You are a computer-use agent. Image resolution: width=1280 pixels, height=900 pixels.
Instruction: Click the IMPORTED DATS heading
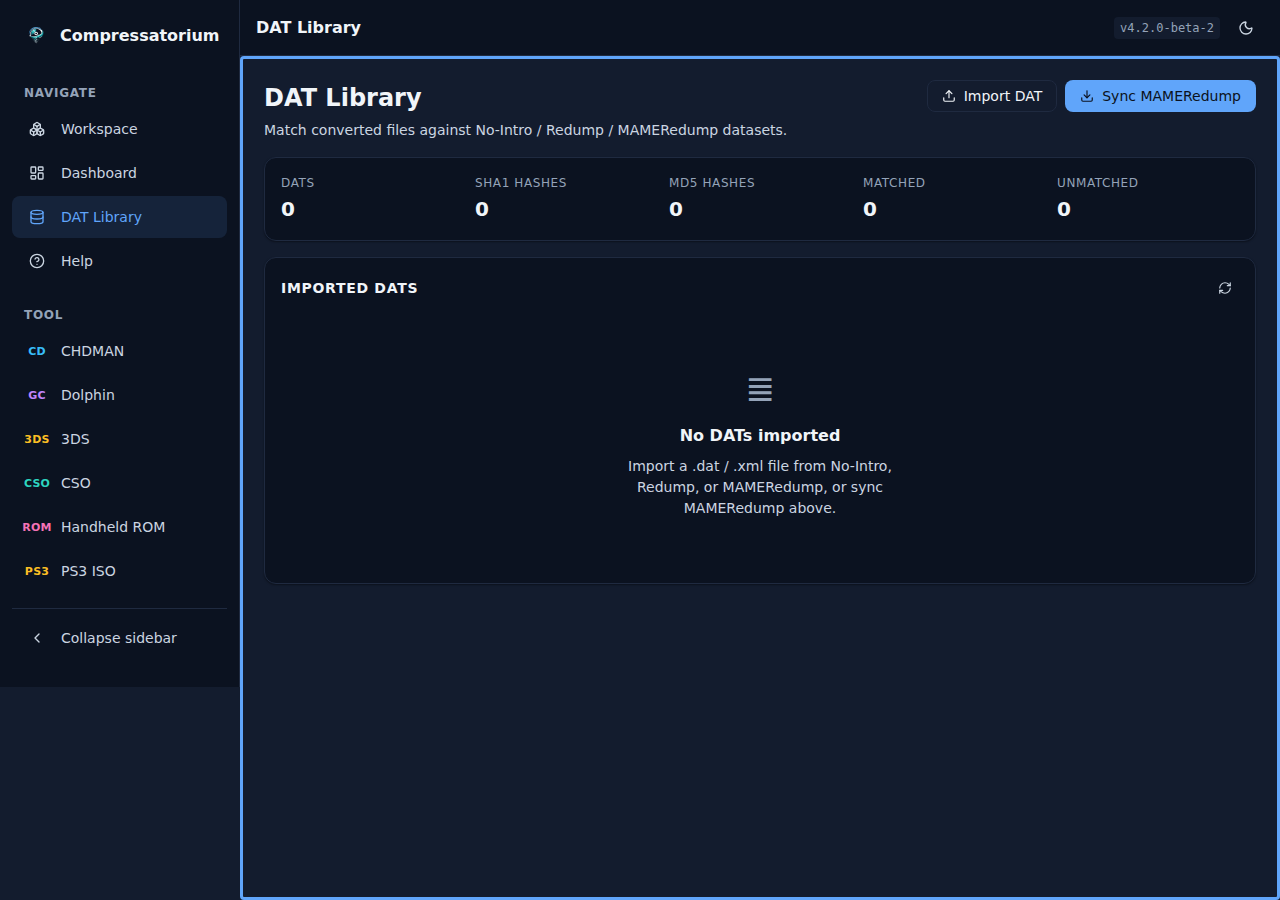click(349, 288)
